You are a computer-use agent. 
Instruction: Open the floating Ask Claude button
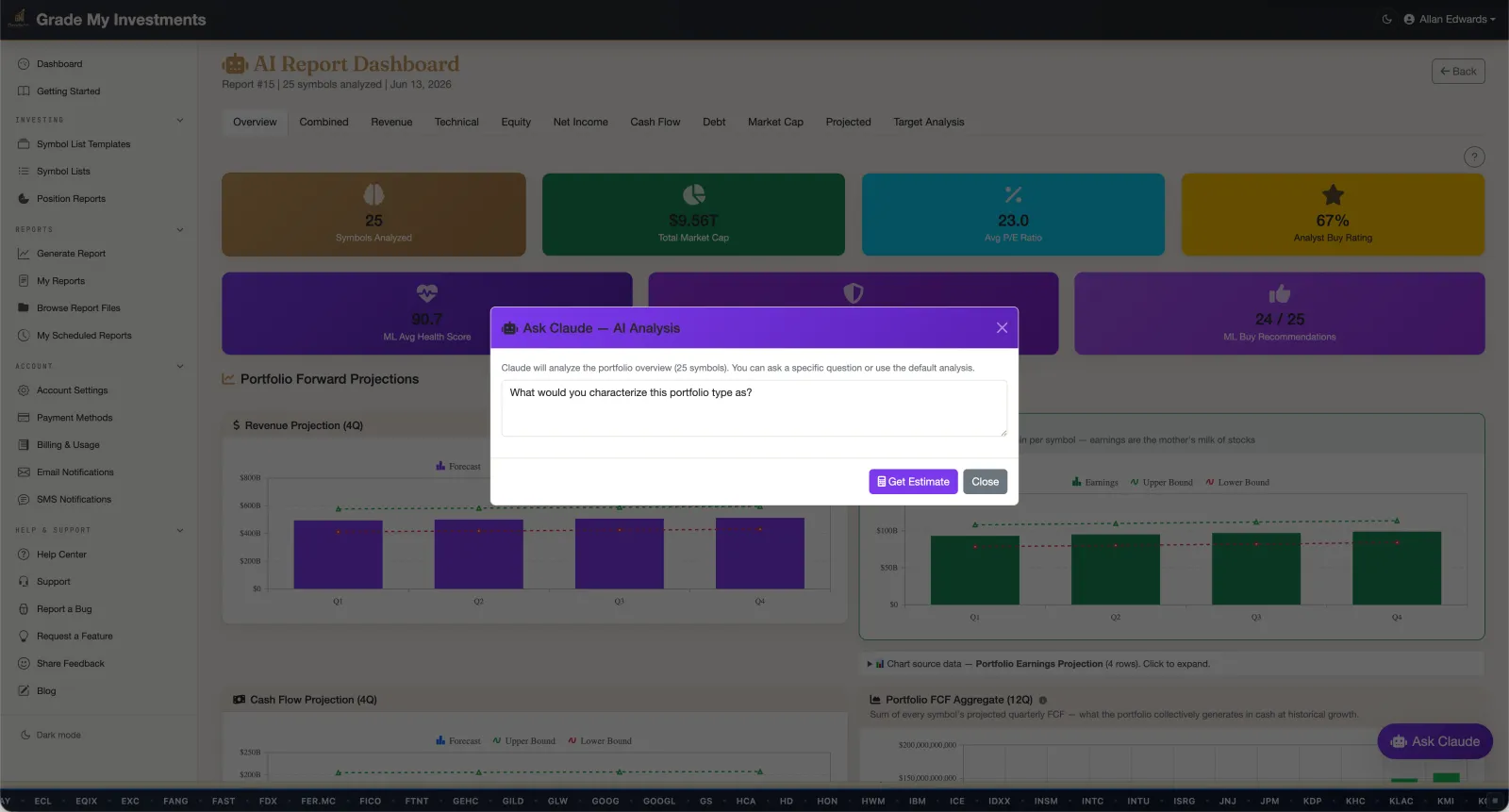(1434, 742)
